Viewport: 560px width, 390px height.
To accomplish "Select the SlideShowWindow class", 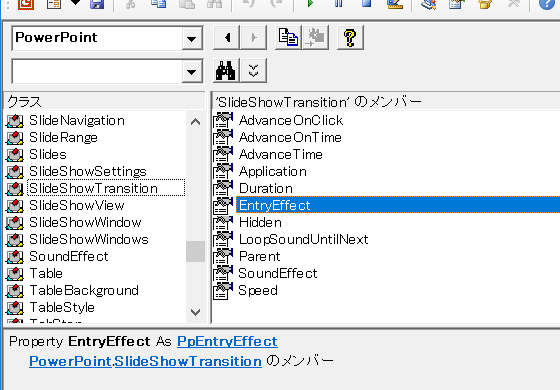I will (x=85, y=222).
